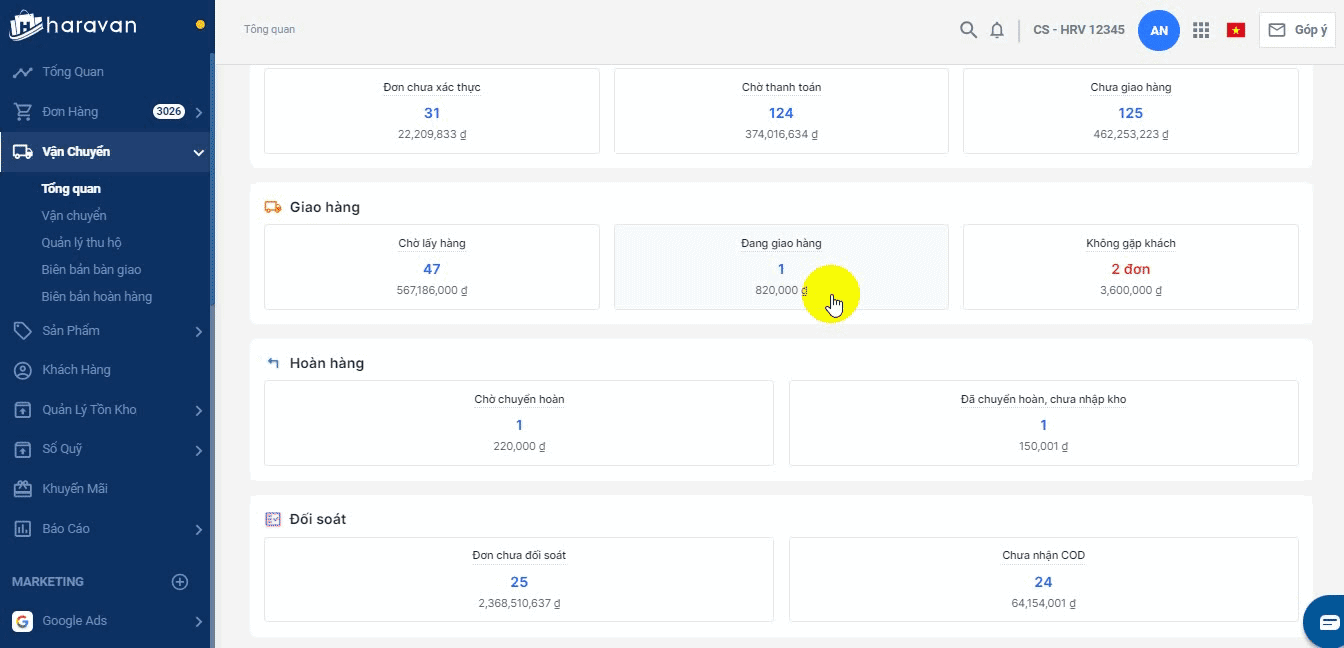Expand the Báo Cáo submenu arrow
This screenshot has width=1344, height=648.
198,529
